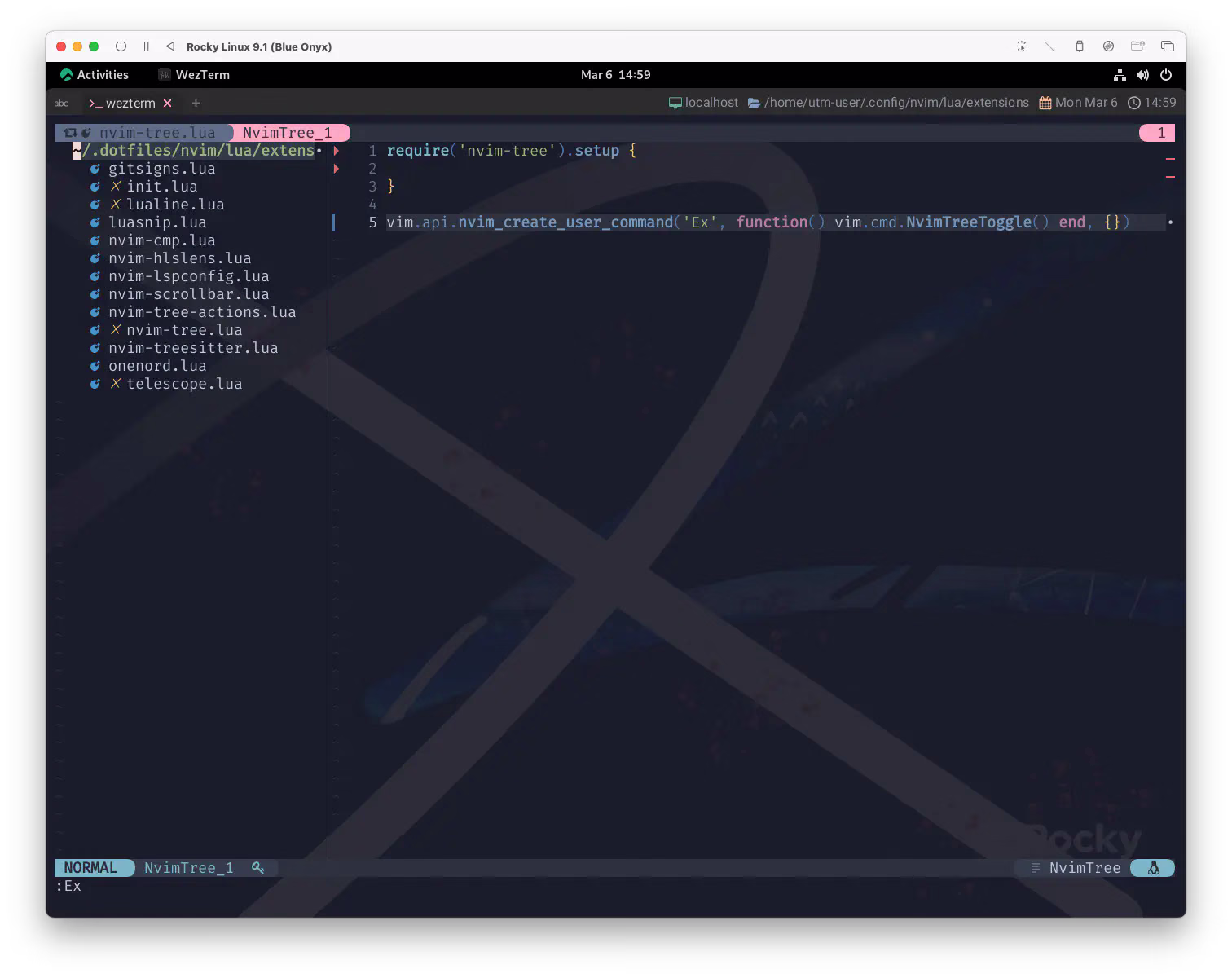Click the git X marker on init.lua
1232x978 pixels.
[116, 187]
